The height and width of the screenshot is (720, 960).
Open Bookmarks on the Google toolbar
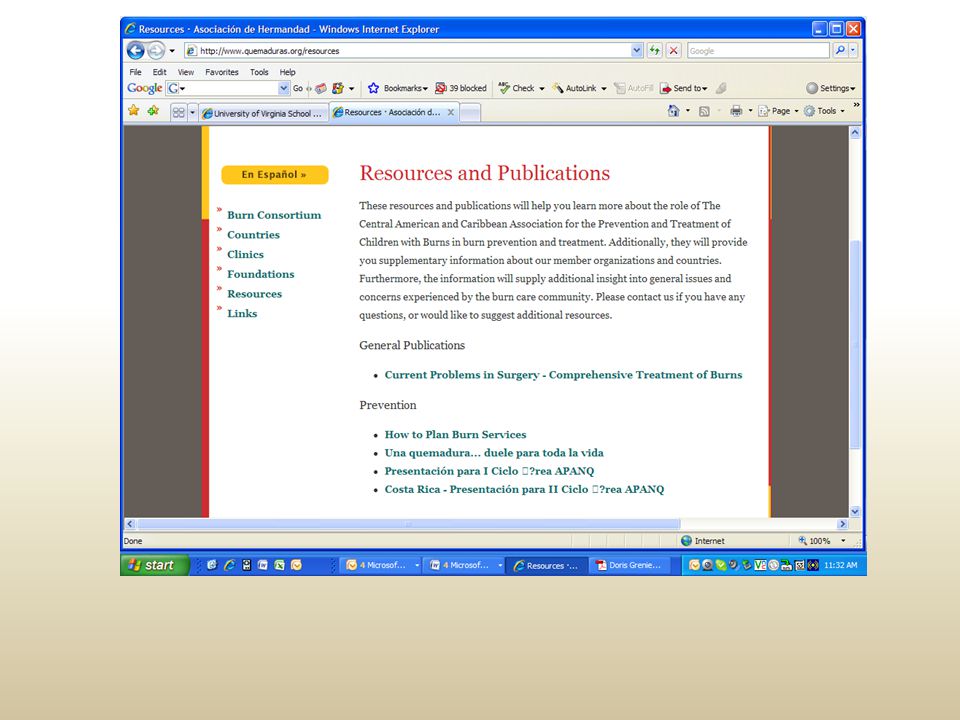397,88
